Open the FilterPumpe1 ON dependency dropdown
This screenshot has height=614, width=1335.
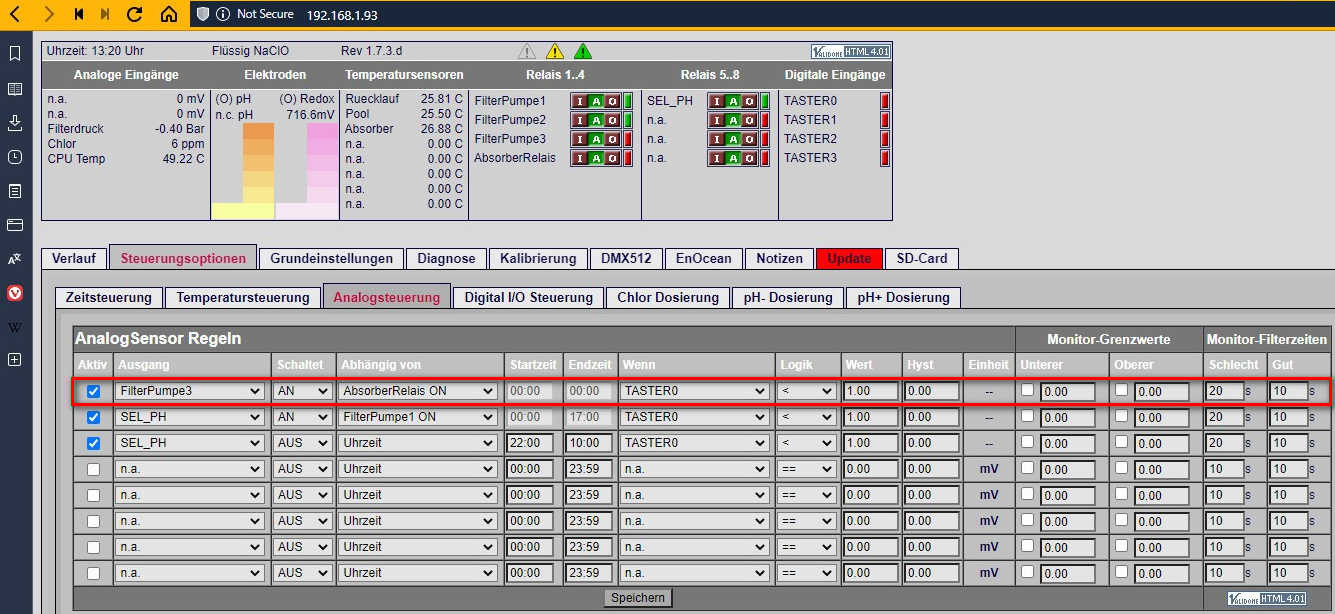(419, 417)
